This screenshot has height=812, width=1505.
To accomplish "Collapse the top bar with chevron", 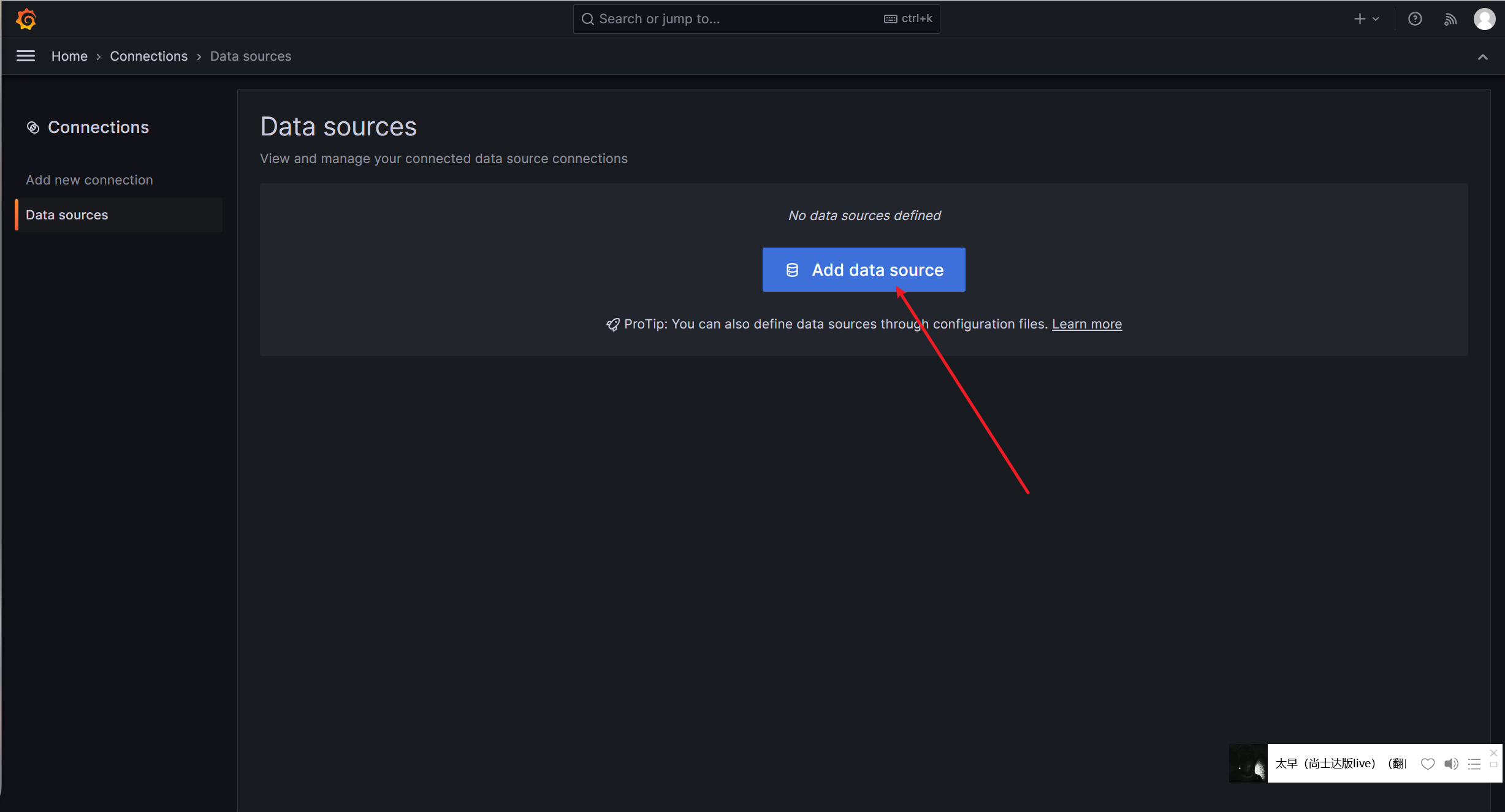I will (1482, 57).
